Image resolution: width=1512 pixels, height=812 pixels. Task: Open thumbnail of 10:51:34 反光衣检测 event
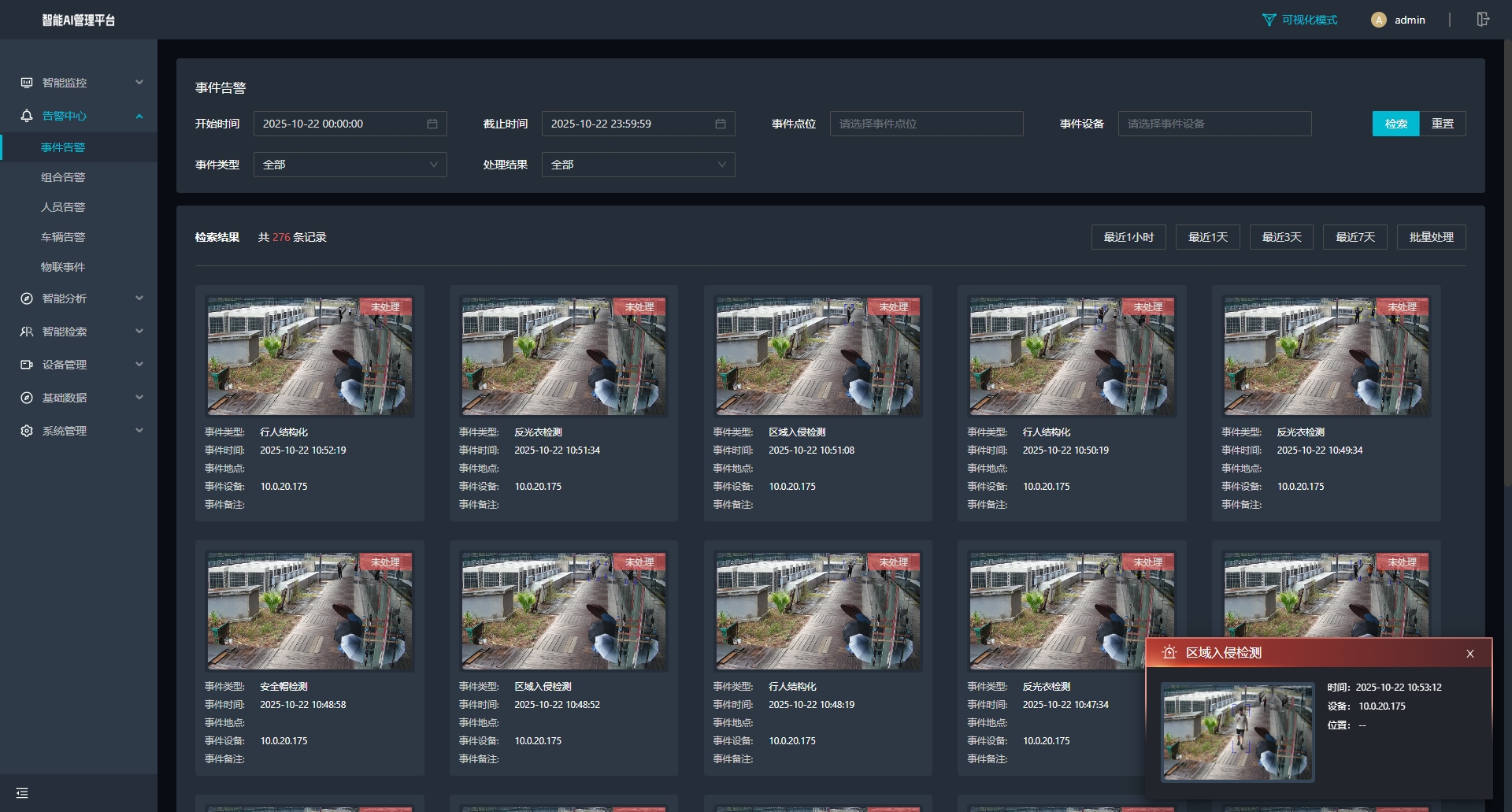(564, 357)
